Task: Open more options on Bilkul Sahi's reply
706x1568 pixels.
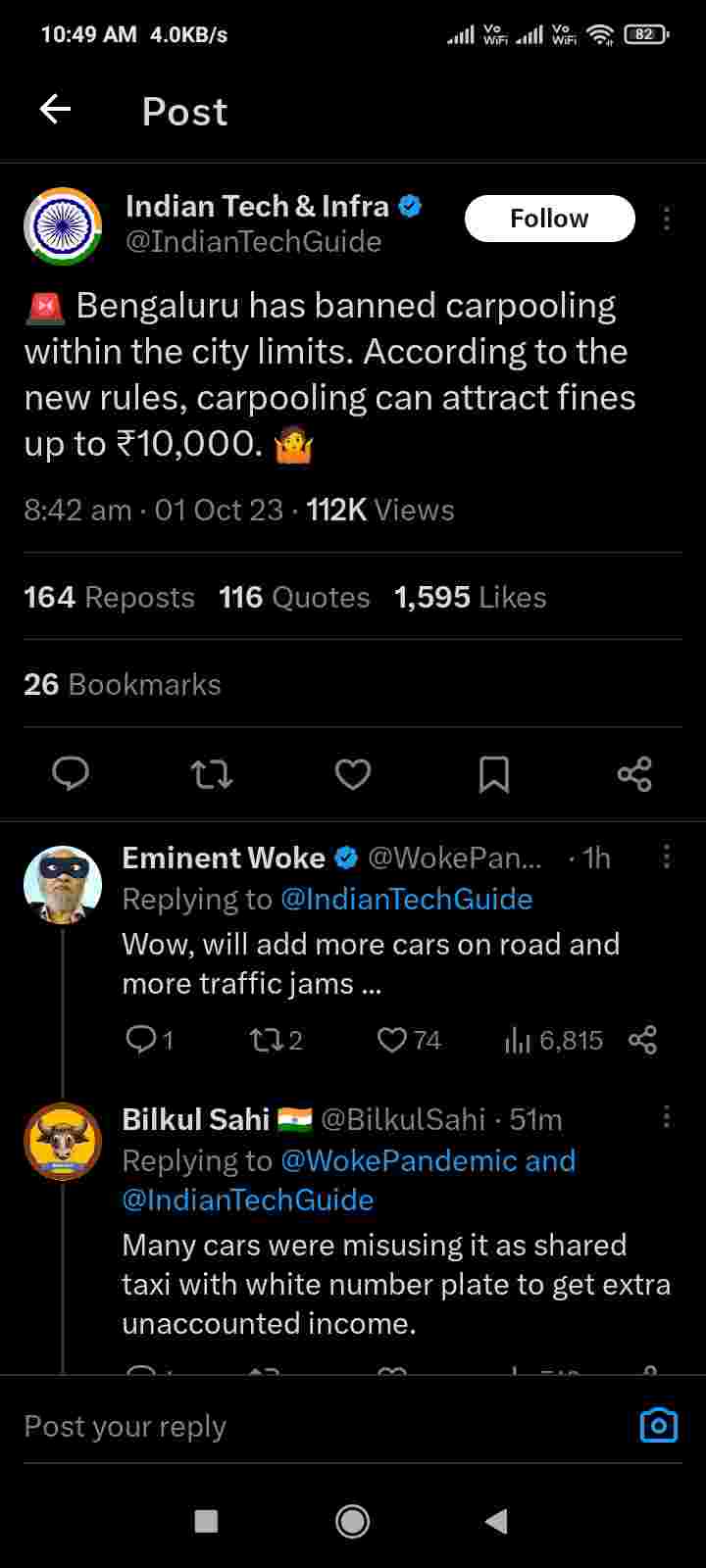Action: pyautogui.click(x=667, y=1117)
